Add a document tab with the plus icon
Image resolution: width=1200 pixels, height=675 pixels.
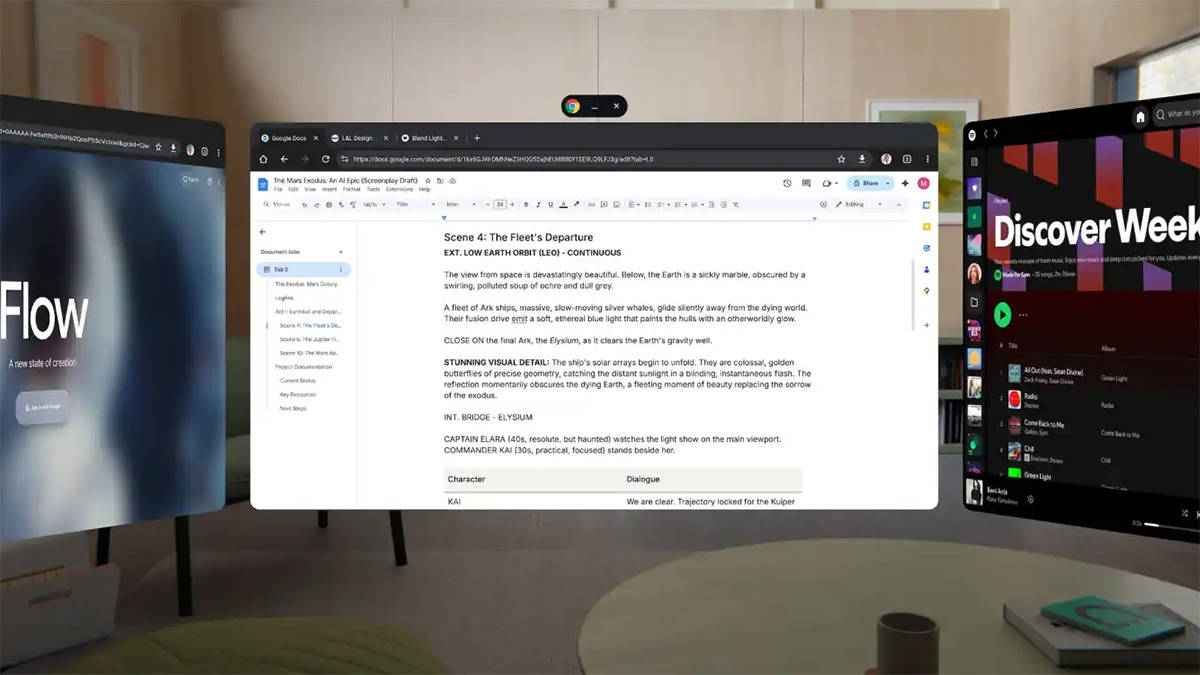click(341, 252)
